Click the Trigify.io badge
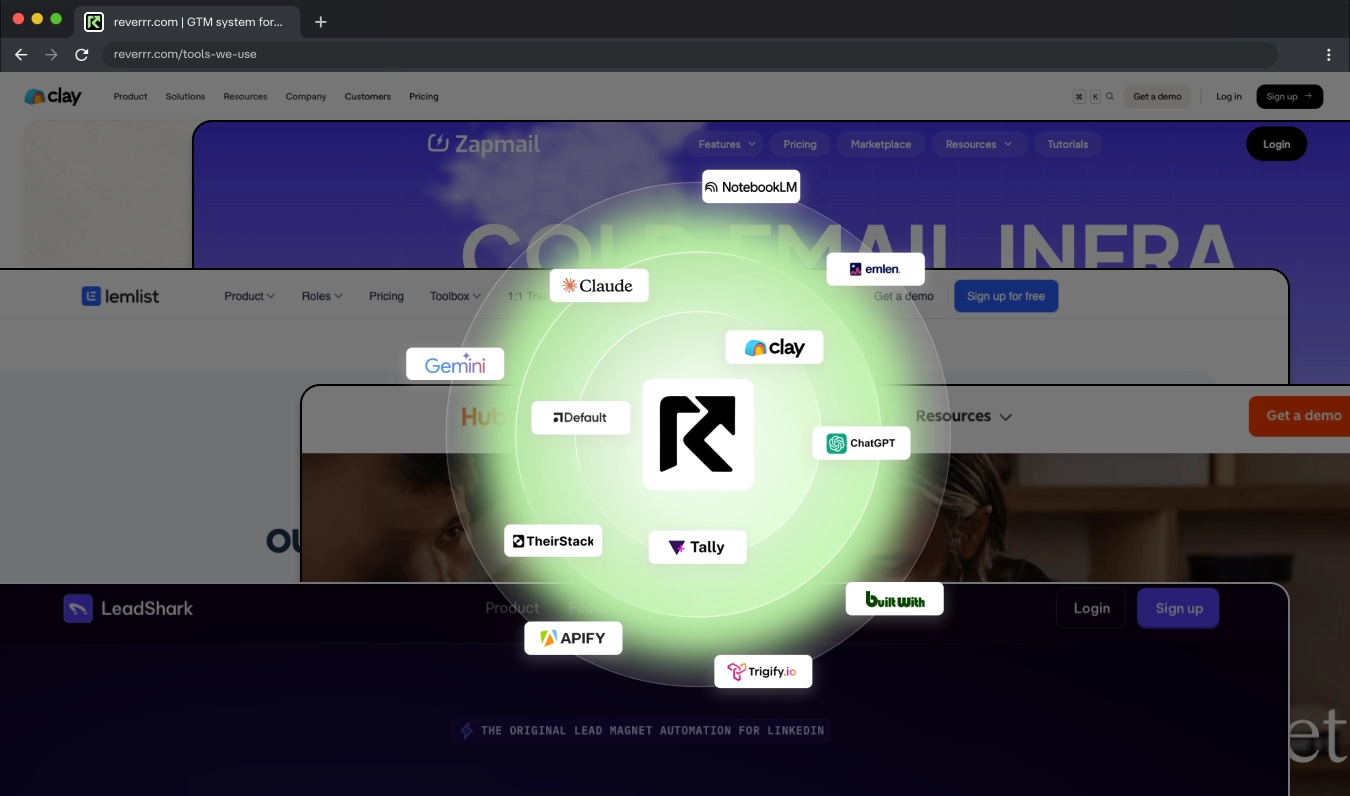 pos(763,671)
